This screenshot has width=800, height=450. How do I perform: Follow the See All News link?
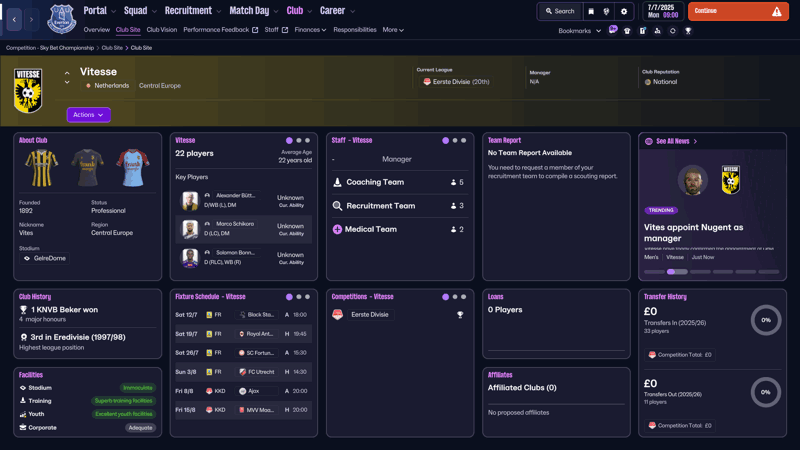(672, 141)
